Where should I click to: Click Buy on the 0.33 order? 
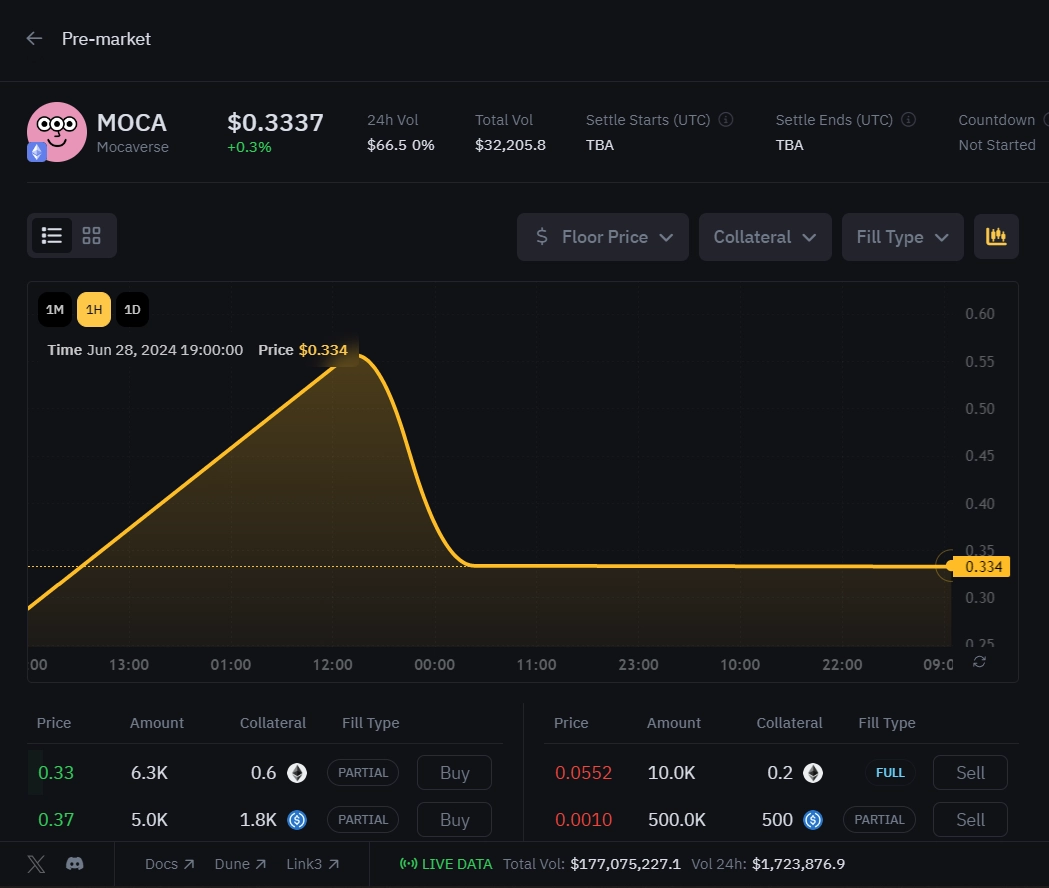[454, 772]
